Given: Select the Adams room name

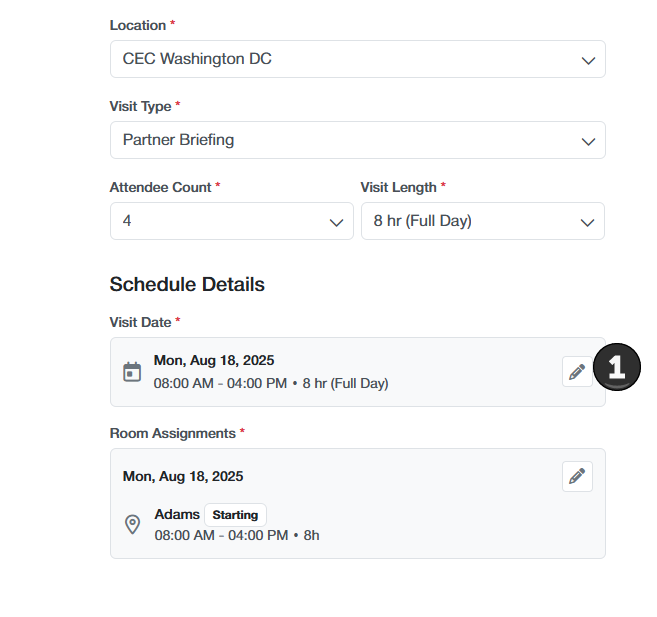Looking at the screenshot, I should [176, 515].
